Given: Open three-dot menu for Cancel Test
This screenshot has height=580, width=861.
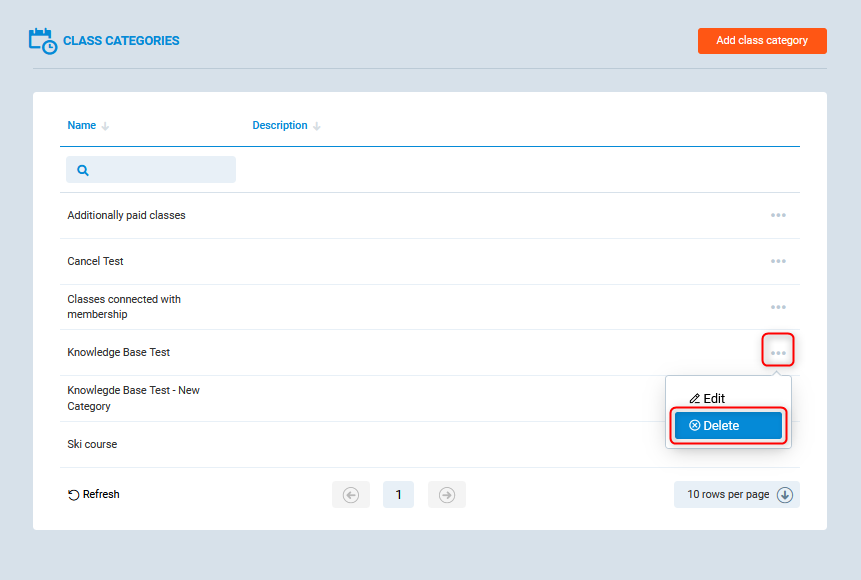Looking at the screenshot, I should (x=778, y=261).
